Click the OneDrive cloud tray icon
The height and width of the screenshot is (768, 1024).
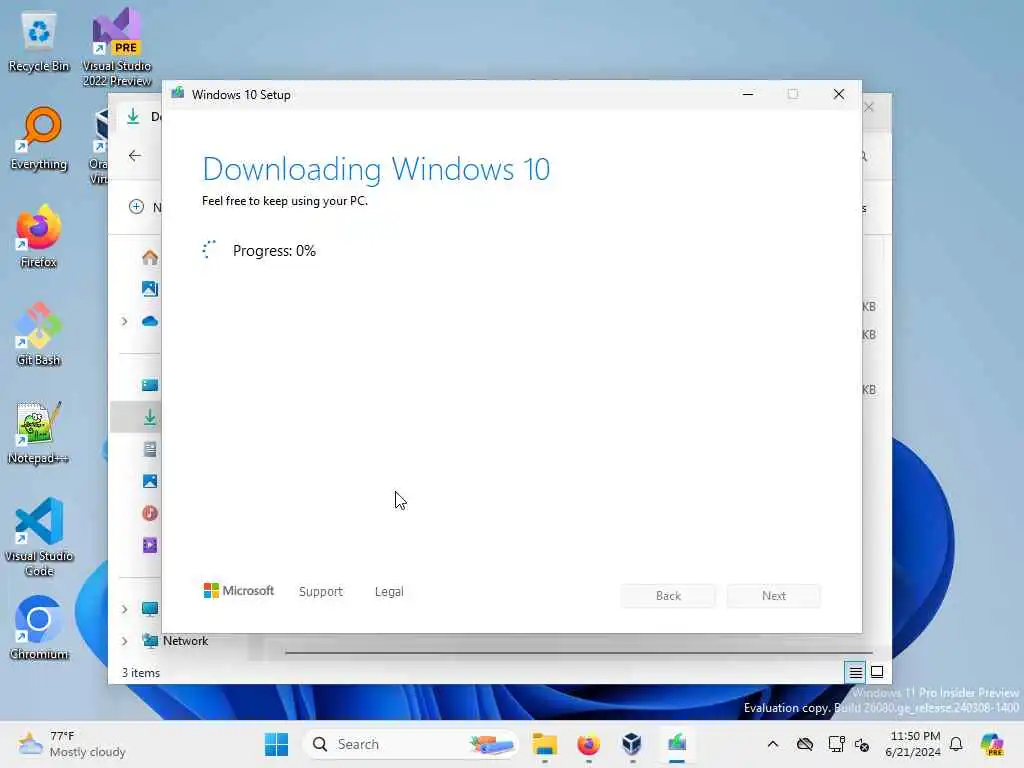(805, 744)
